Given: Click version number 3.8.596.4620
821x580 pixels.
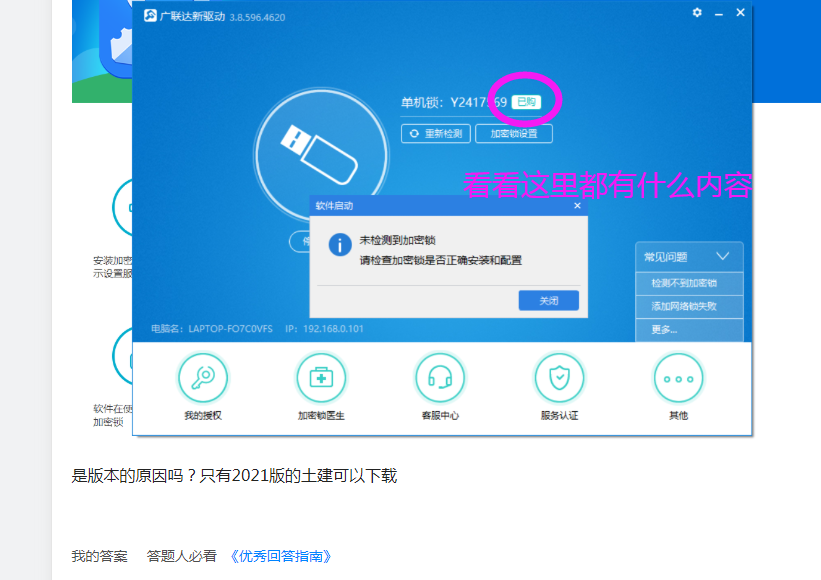Looking at the screenshot, I should [257, 17].
